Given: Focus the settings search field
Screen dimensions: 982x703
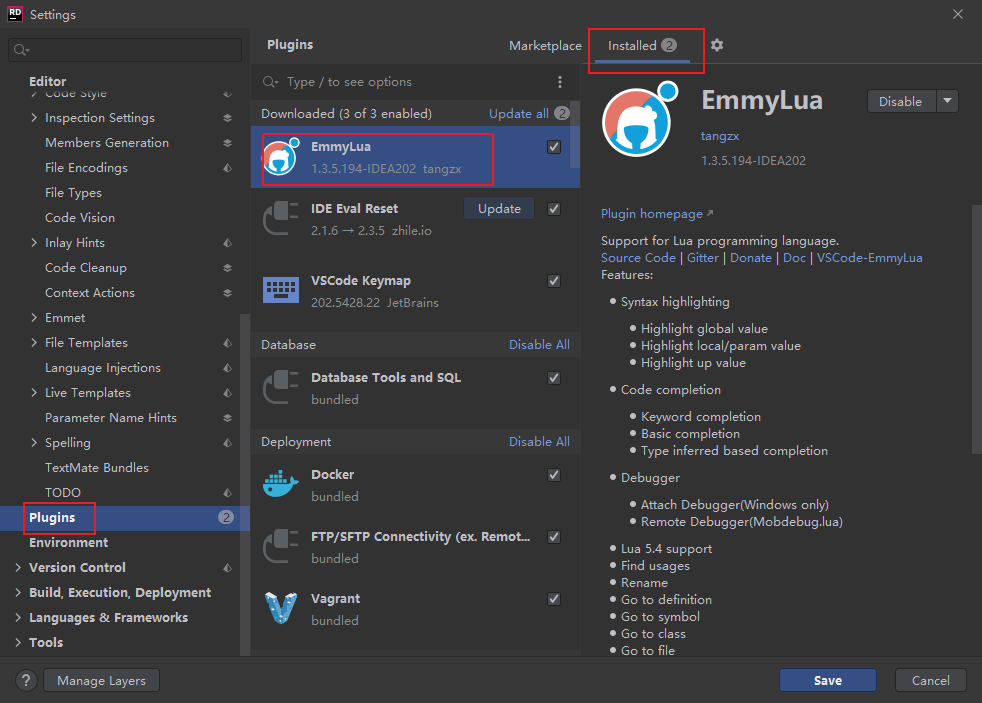Looking at the screenshot, I should (125, 50).
